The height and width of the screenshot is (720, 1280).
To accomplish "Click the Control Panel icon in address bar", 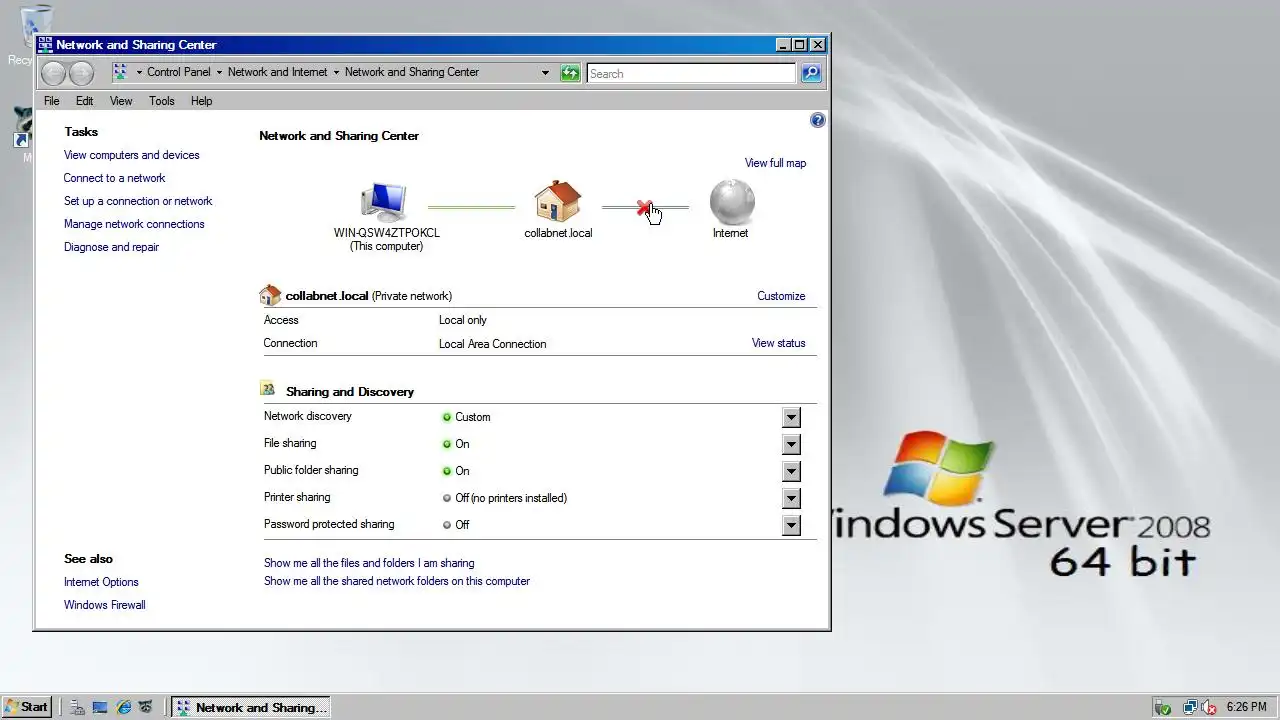I will coord(120,72).
